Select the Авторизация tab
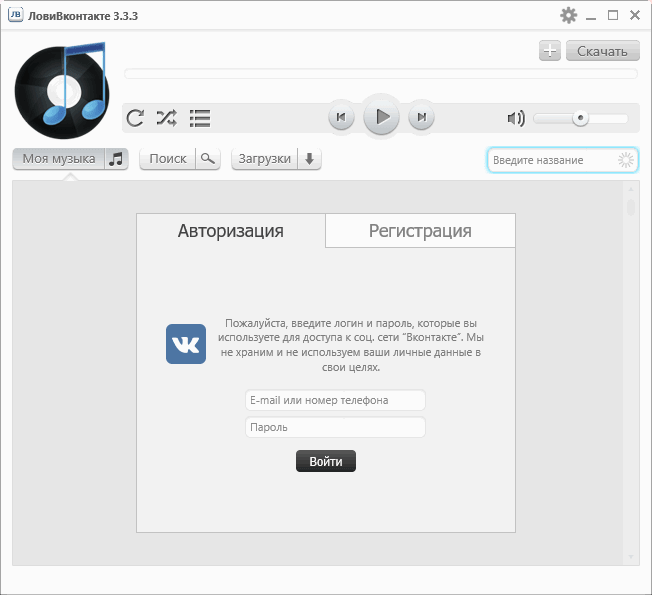652x595 pixels. (x=231, y=231)
